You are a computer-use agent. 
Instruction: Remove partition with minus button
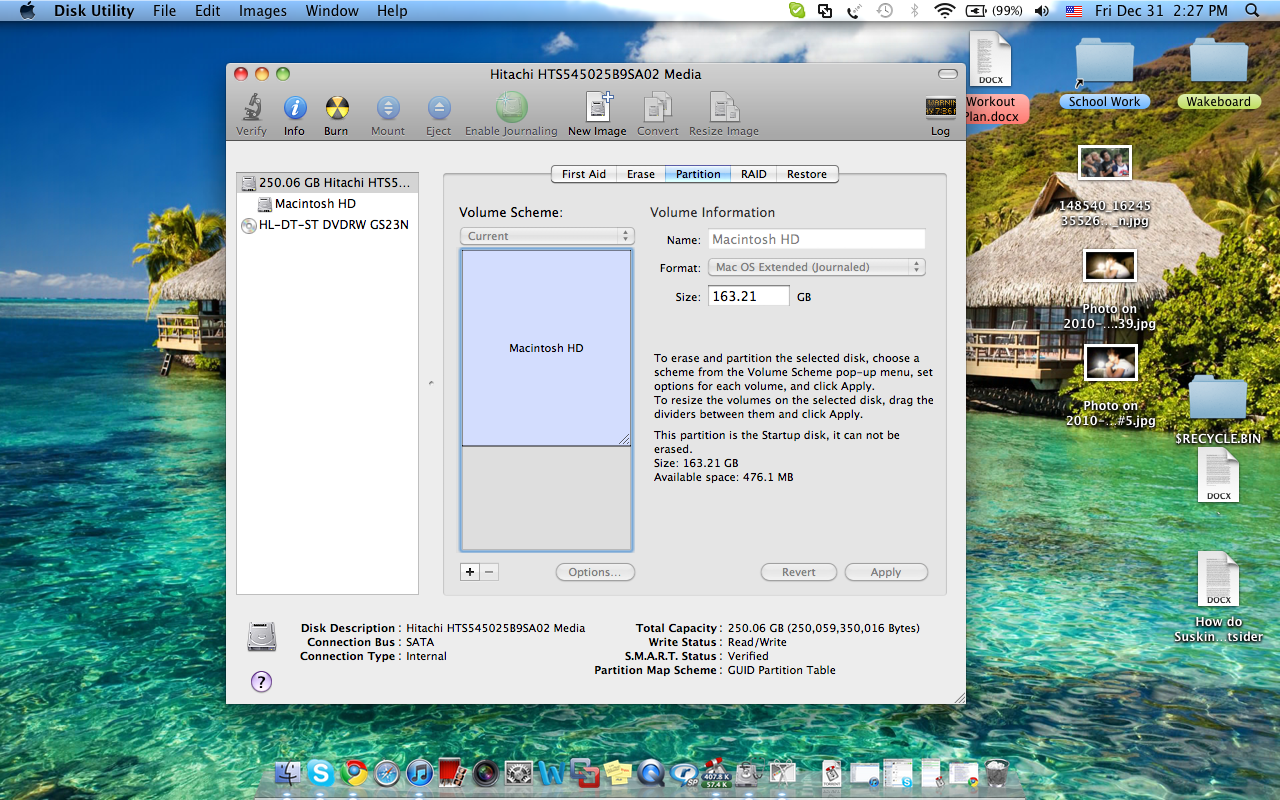(x=489, y=572)
